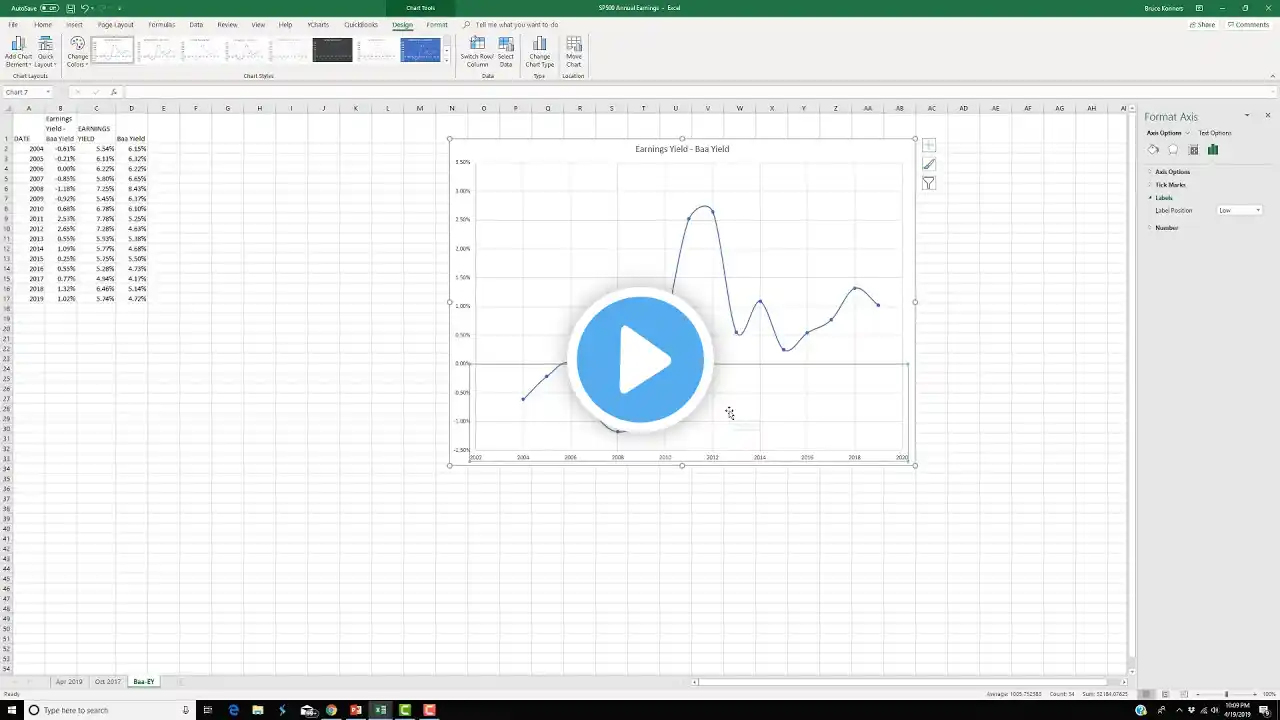Switch to the Formulas tab
1280x720 pixels.
pos(161,24)
